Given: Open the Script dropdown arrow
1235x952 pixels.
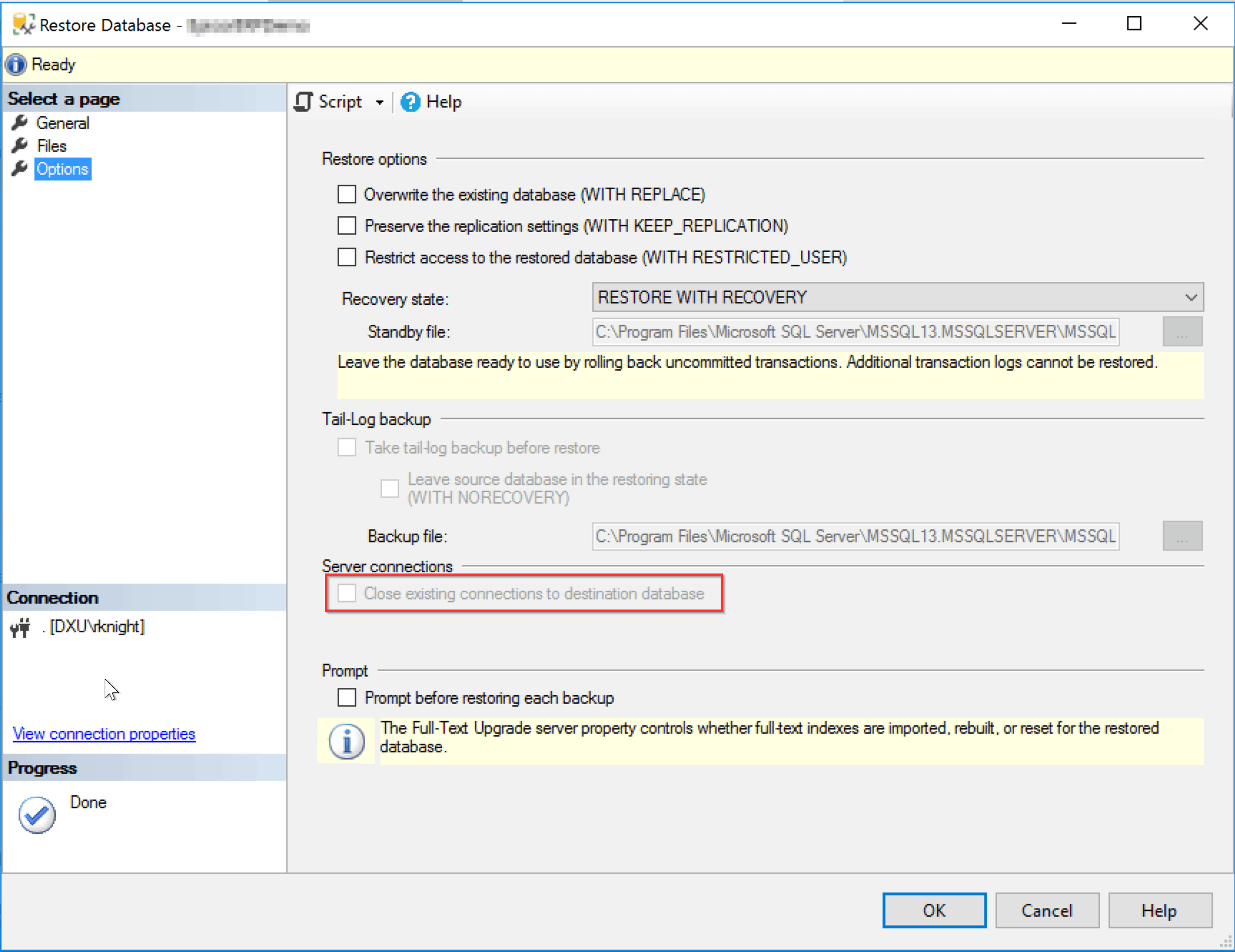Looking at the screenshot, I should pyautogui.click(x=381, y=102).
